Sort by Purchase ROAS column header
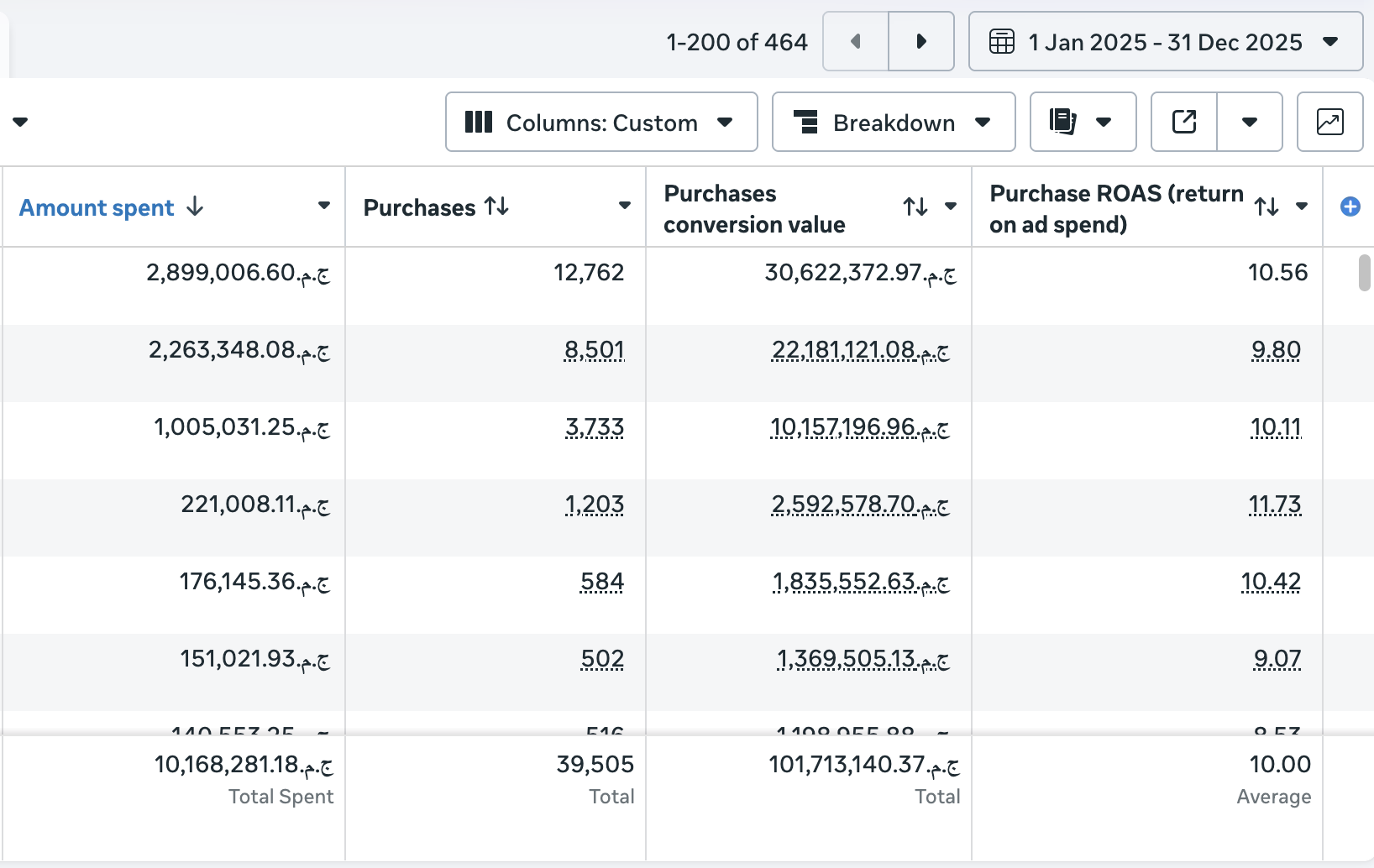Viewport: 1374px width, 868px height. 1116,208
